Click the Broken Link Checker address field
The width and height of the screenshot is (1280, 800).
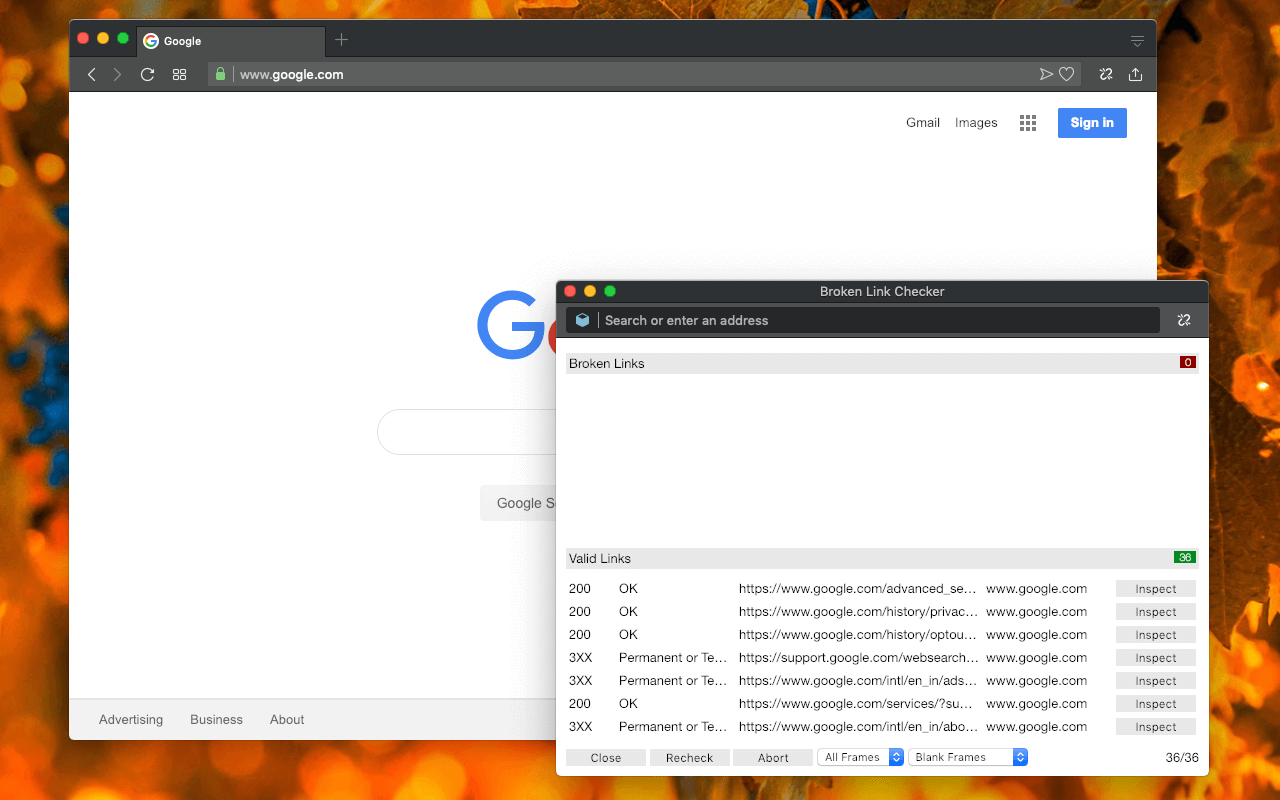coord(863,320)
